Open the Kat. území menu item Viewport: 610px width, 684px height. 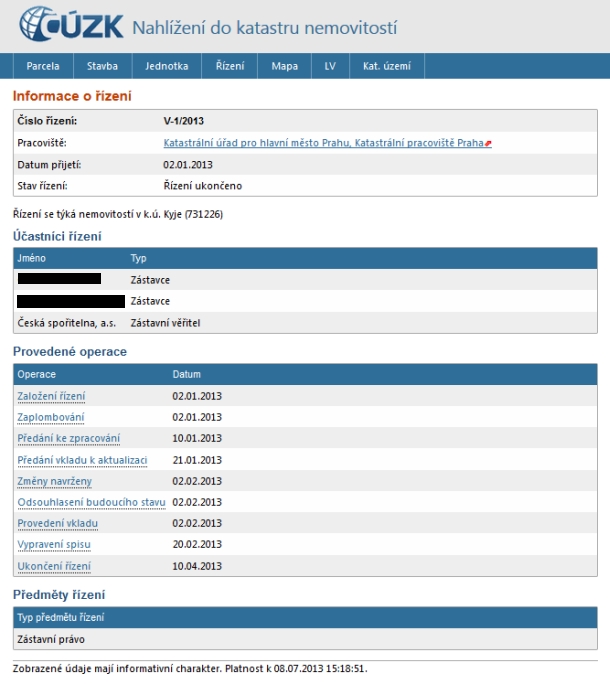[387, 66]
